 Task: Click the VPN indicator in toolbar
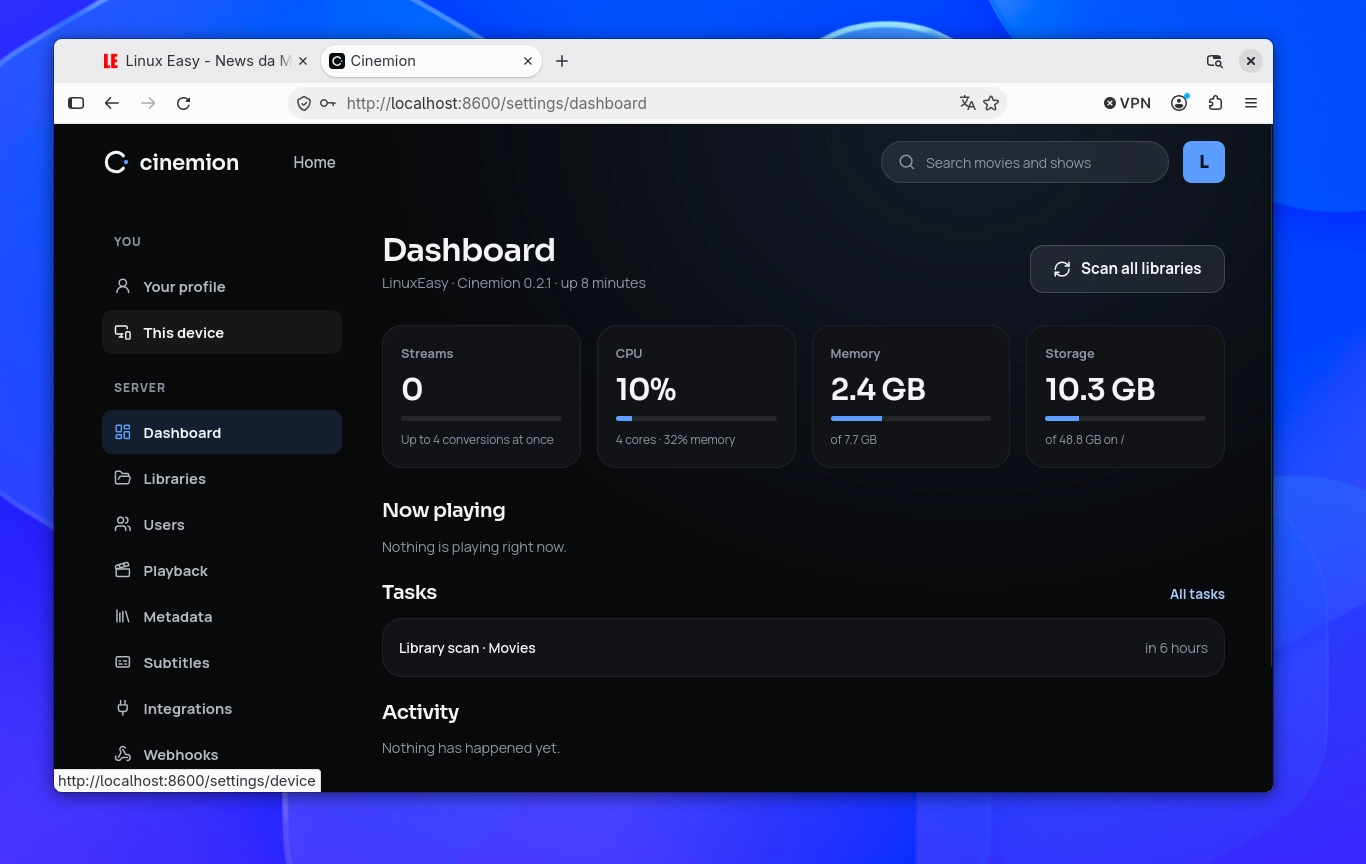pyautogui.click(x=1127, y=103)
